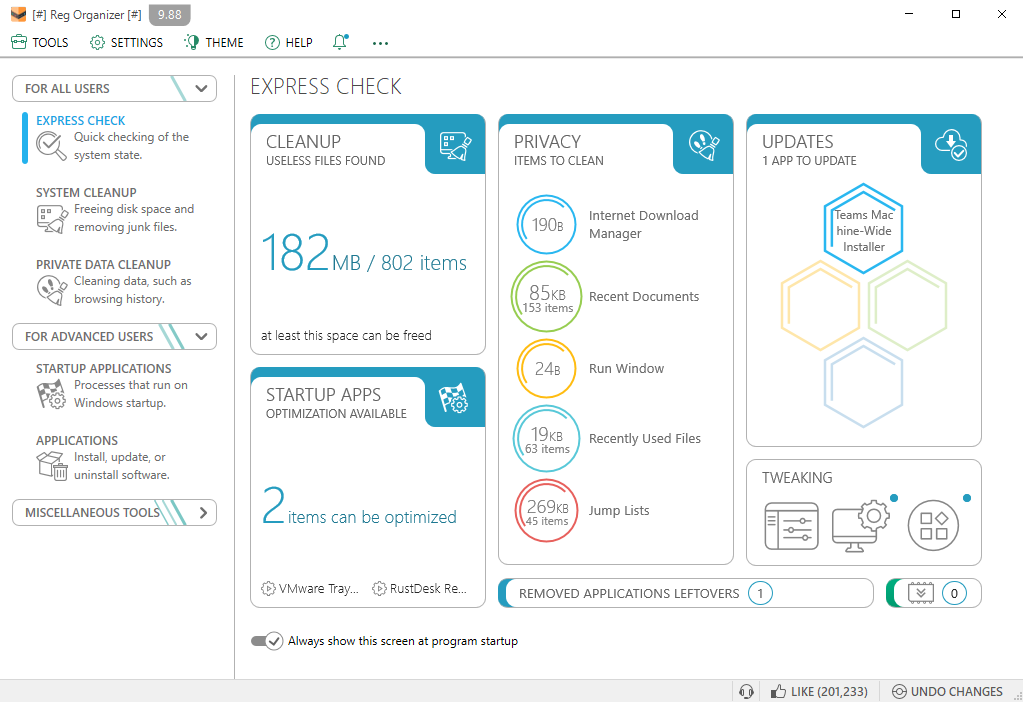Viewport: 1023px width, 702px height.
Task: Click the 269 KB Jump Lists circle
Action: pyautogui.click(x=547, y=511)
